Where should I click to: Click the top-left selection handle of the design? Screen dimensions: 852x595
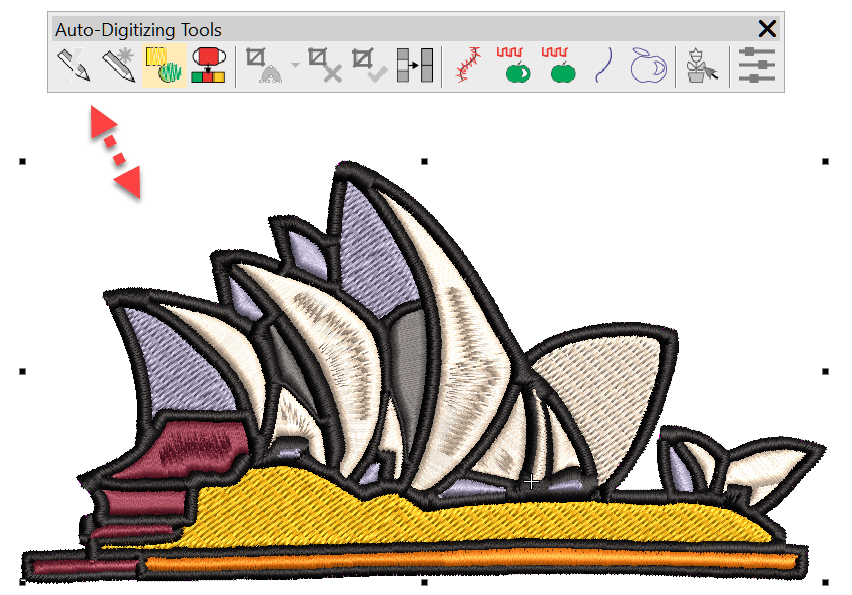pyautogui.click(x=20, y=160)
